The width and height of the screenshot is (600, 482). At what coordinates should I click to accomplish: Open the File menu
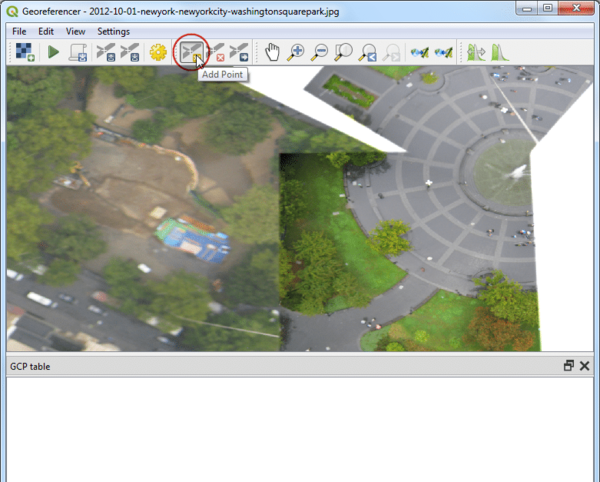pos(19,31)
